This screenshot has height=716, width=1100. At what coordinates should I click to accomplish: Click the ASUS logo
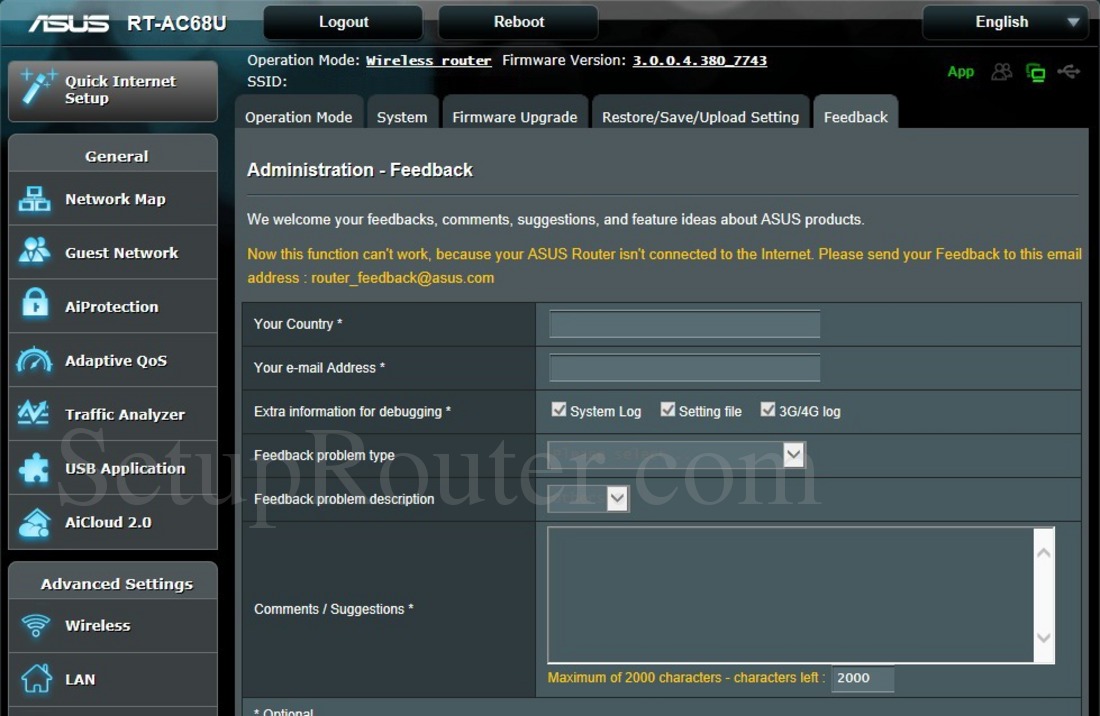[x=69, y=23]
